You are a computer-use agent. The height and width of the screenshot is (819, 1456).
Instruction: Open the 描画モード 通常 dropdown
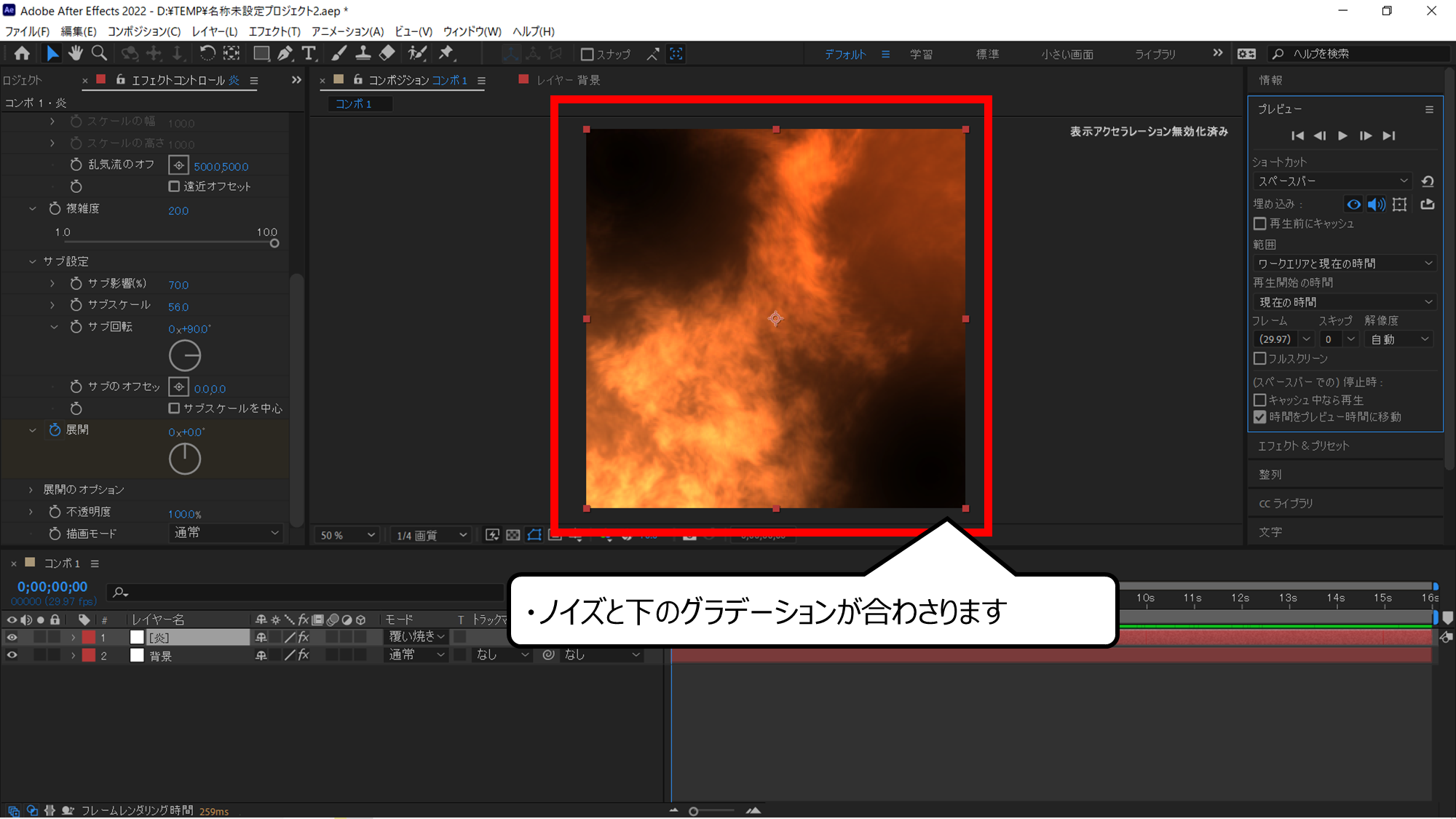tap(226, 533)
